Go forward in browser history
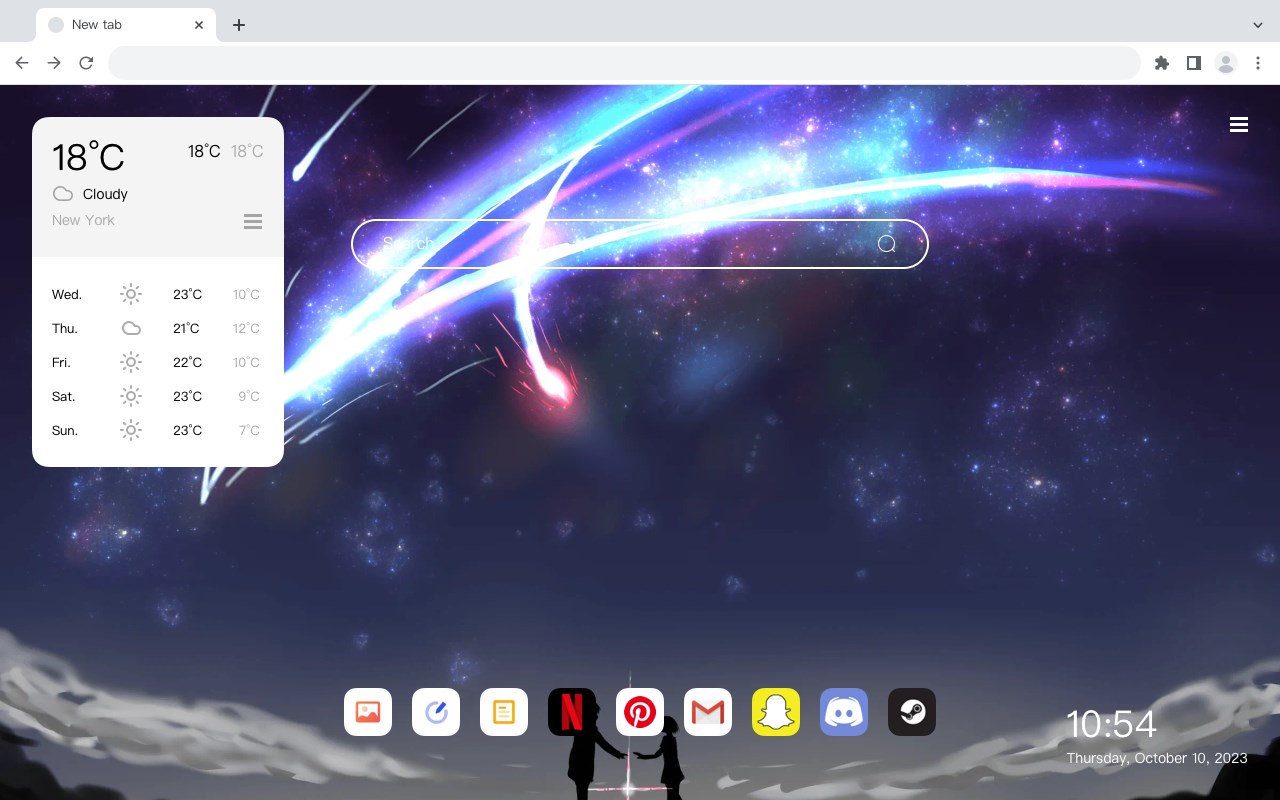This screenshot has width=1280, height=800. (54, 63)
